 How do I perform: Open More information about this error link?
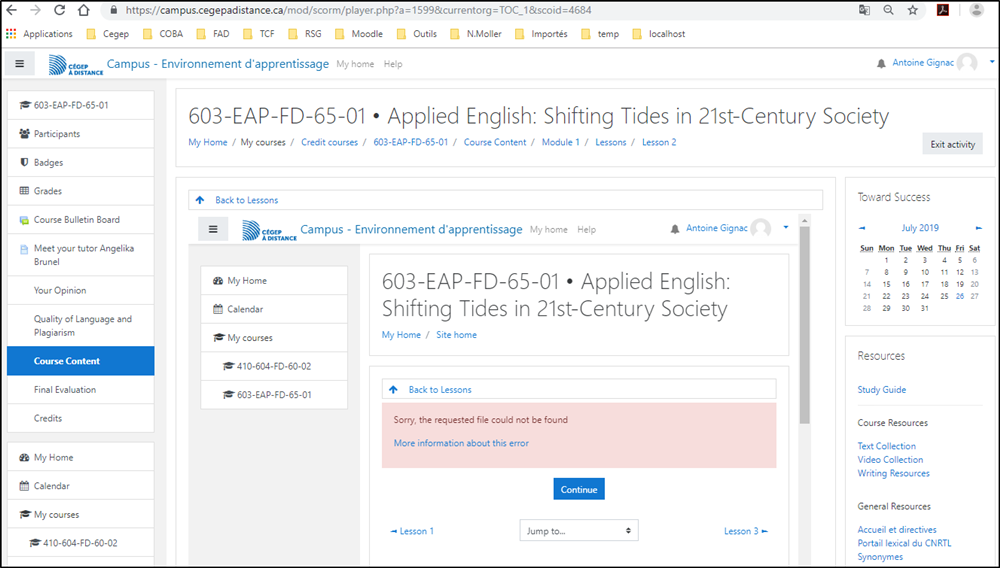coord(461,443)
